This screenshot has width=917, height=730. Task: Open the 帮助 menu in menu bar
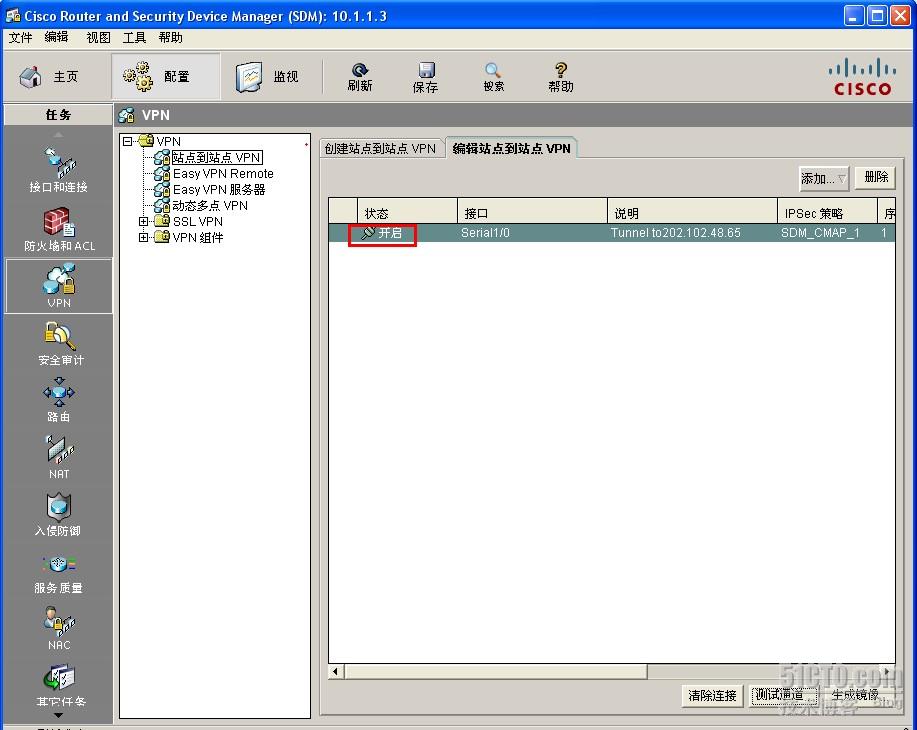(170, 37)
